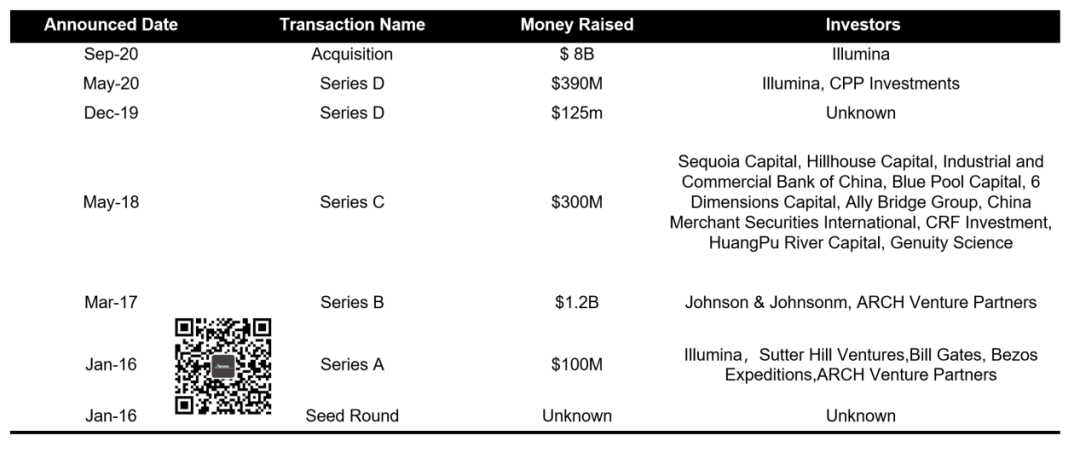The width and height of the screenshot is (1080, 453).
Task: Select the Series C transaction cell
Action: pos(352,202)
